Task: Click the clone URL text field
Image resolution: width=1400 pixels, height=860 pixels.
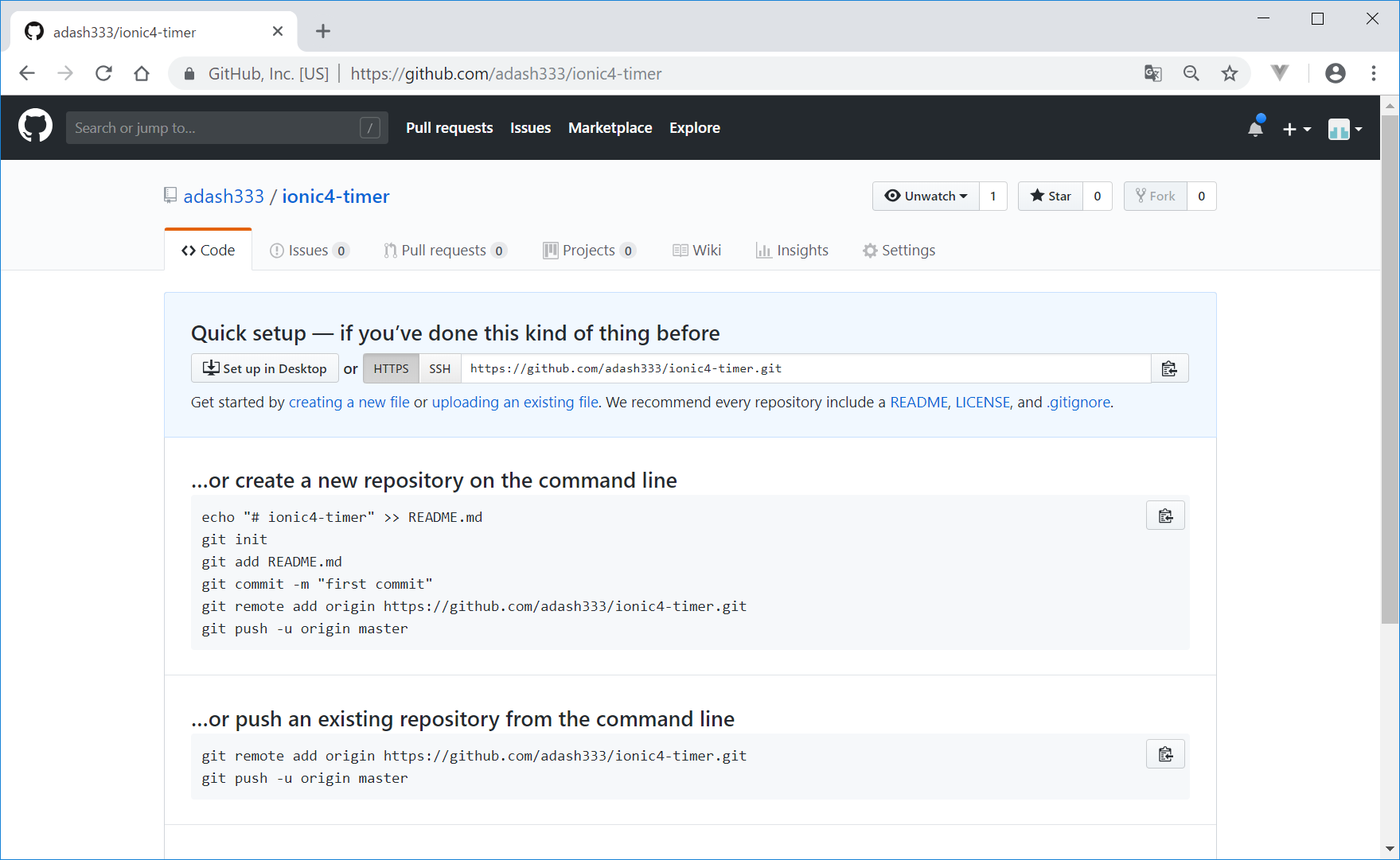Action: [x=805, y=368]
